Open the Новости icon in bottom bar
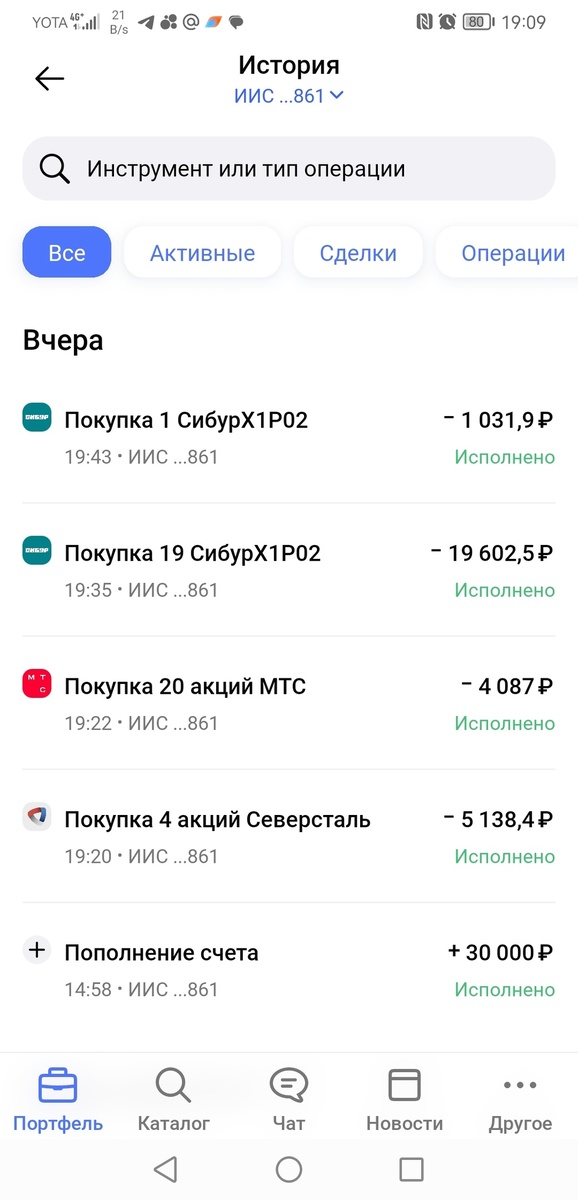This screenshot has width=578, height=1200. click(404, 1083)
